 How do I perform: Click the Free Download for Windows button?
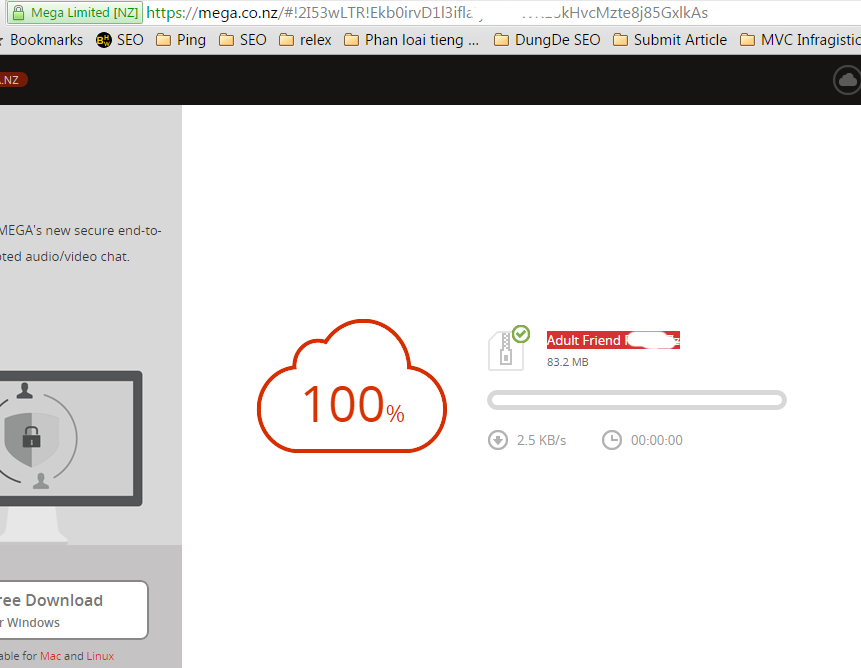[x=74, y=610]
